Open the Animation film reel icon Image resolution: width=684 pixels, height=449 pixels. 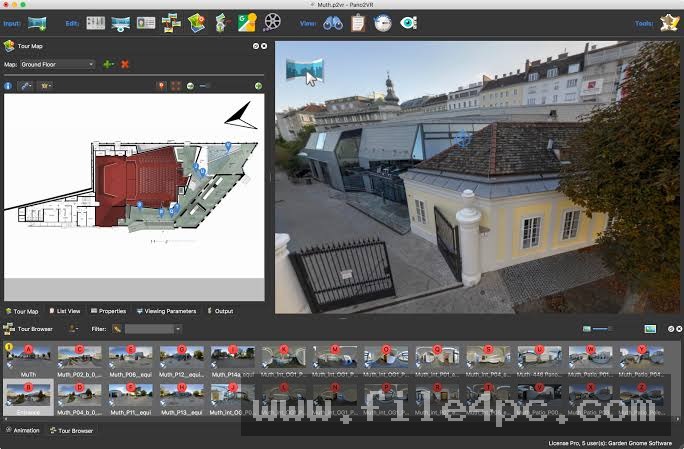pyautogui.click(x=272, y=22)
